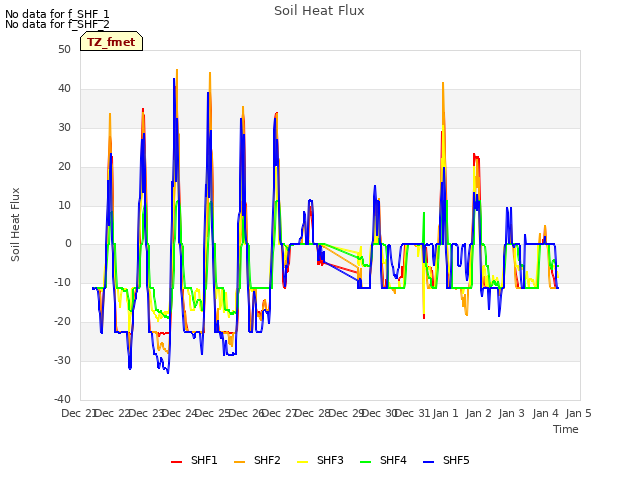Click the 'No data for f_SHF_1' message
The width and height of the screenshot is (640, 480).
coord(57,14)
